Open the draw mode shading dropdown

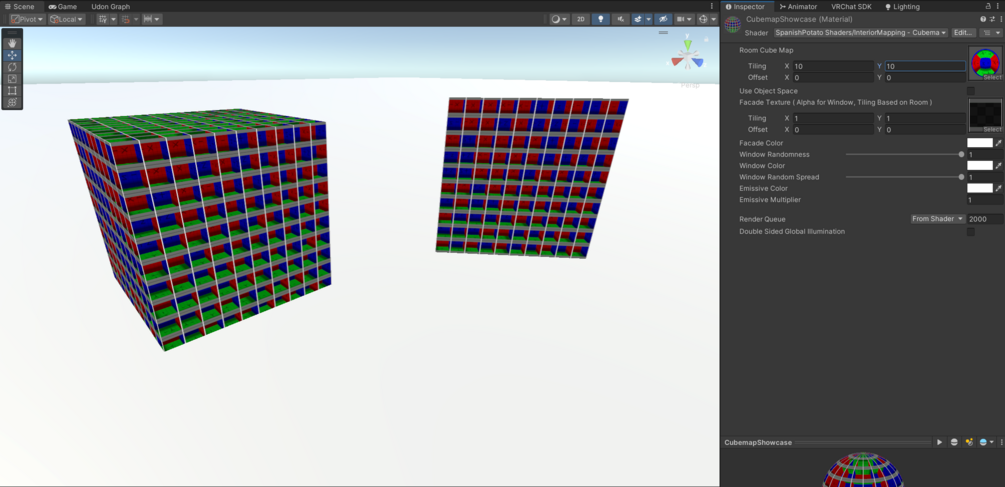pyautogui.click(x=559, y=19)
